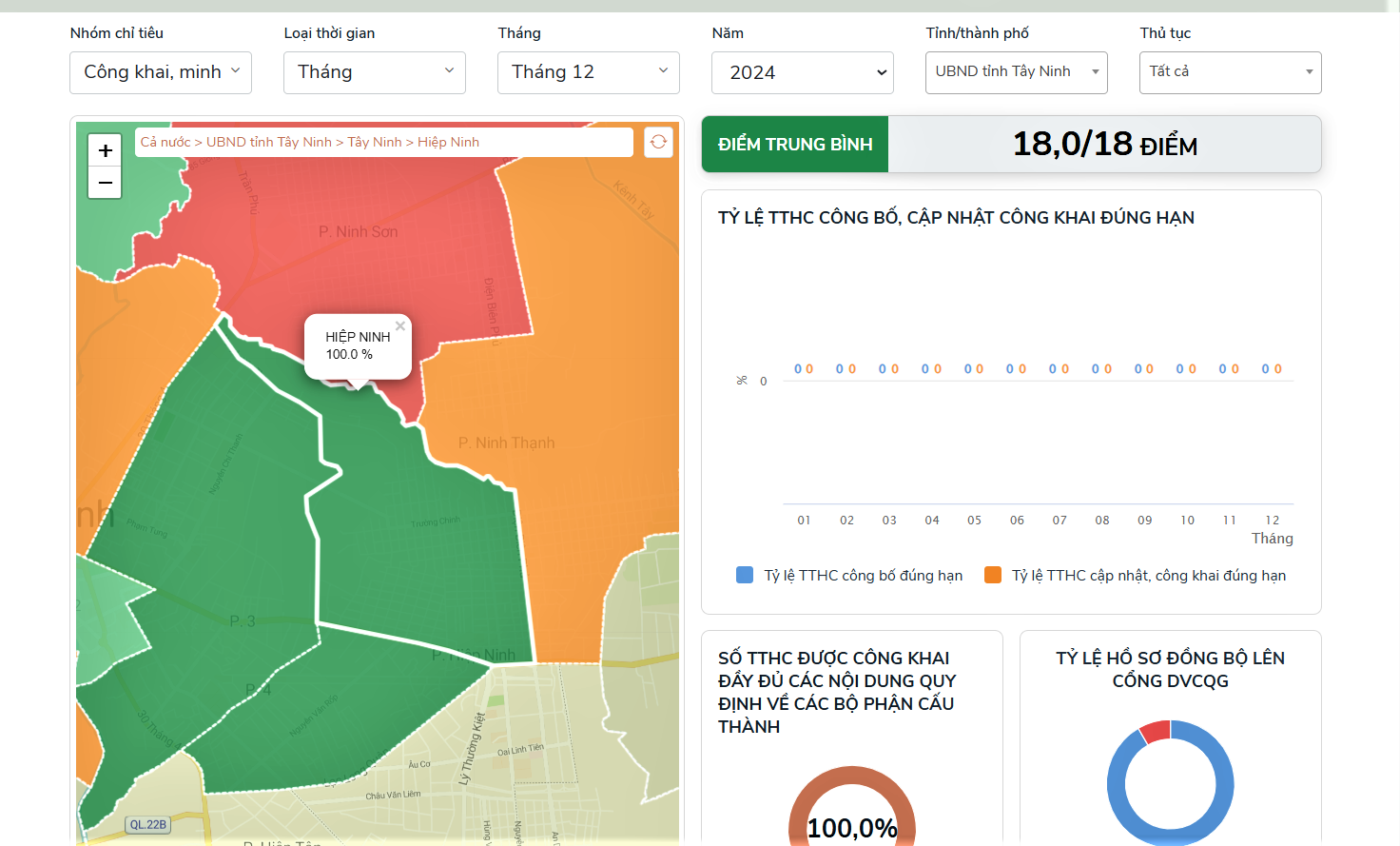Click the ĐIỂM TRUNG BÌNH label

pos(795,145)
